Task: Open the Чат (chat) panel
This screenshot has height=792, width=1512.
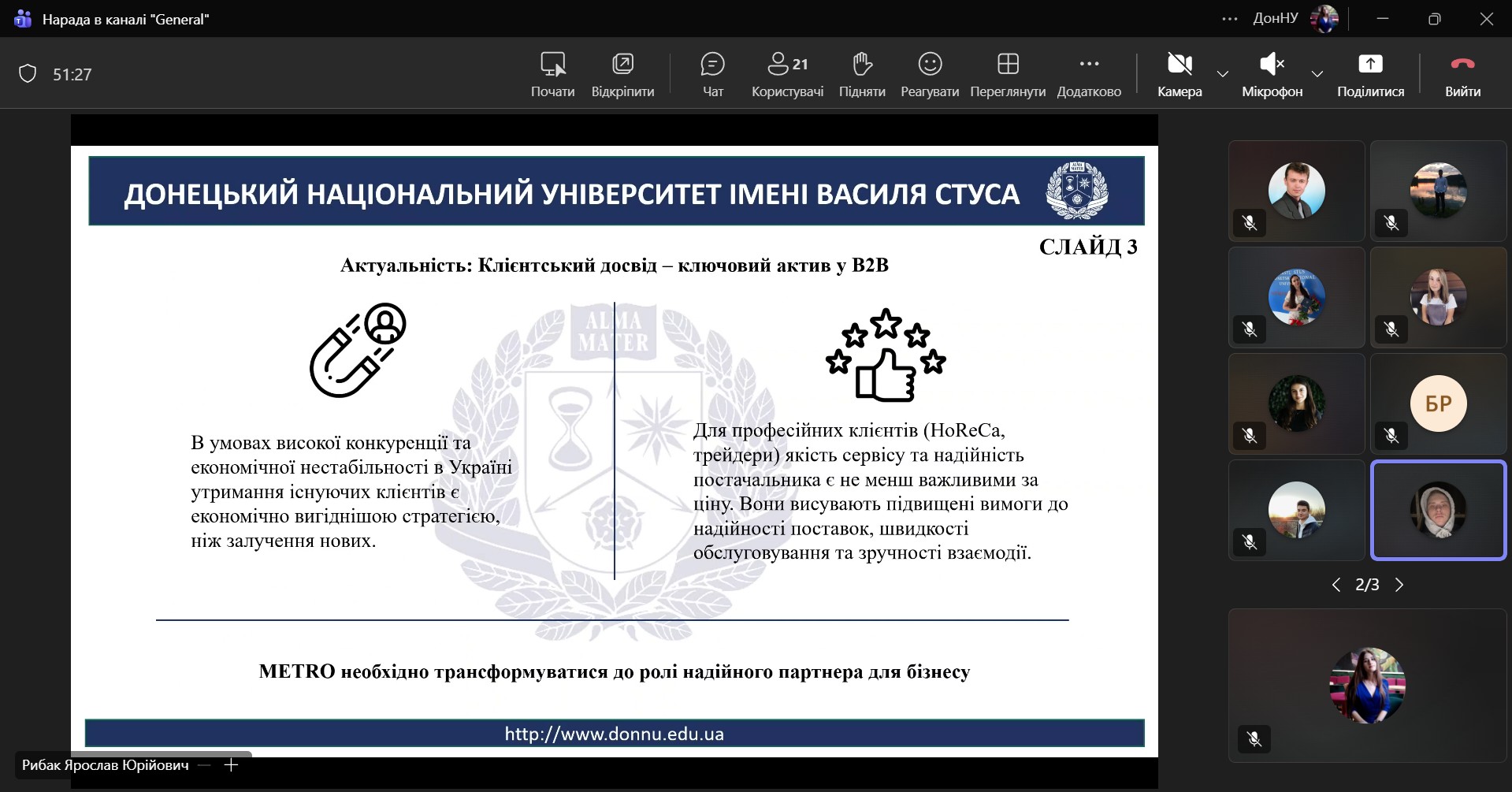Action: pyautogui.click(x=712, y=74)
